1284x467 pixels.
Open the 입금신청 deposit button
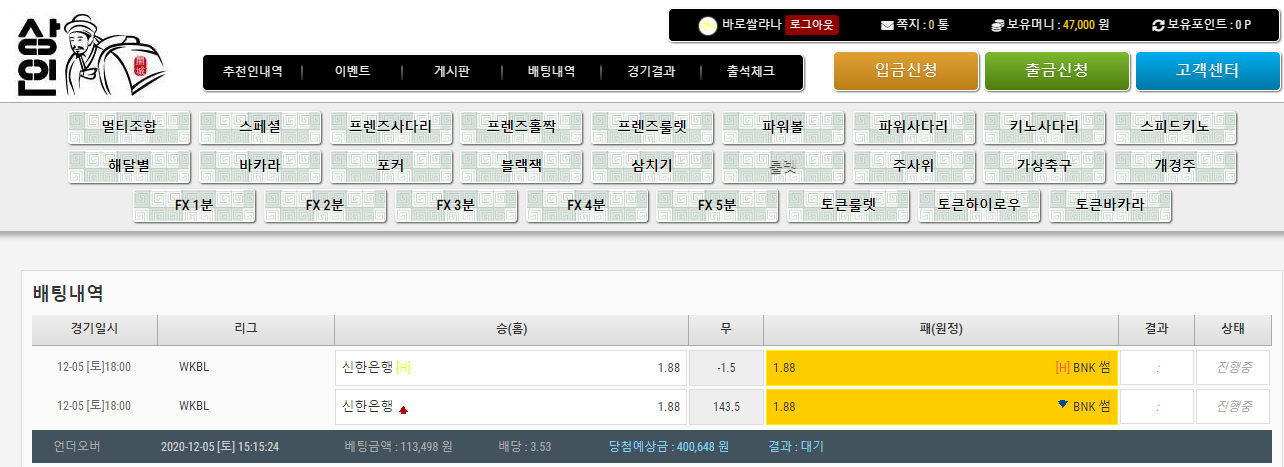906,71
